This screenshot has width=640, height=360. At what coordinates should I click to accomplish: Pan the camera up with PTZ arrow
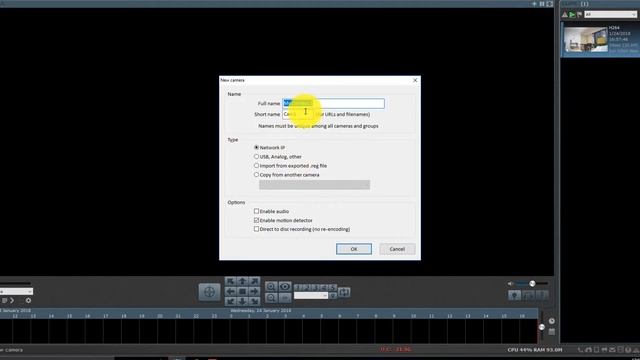click(242, 282)
